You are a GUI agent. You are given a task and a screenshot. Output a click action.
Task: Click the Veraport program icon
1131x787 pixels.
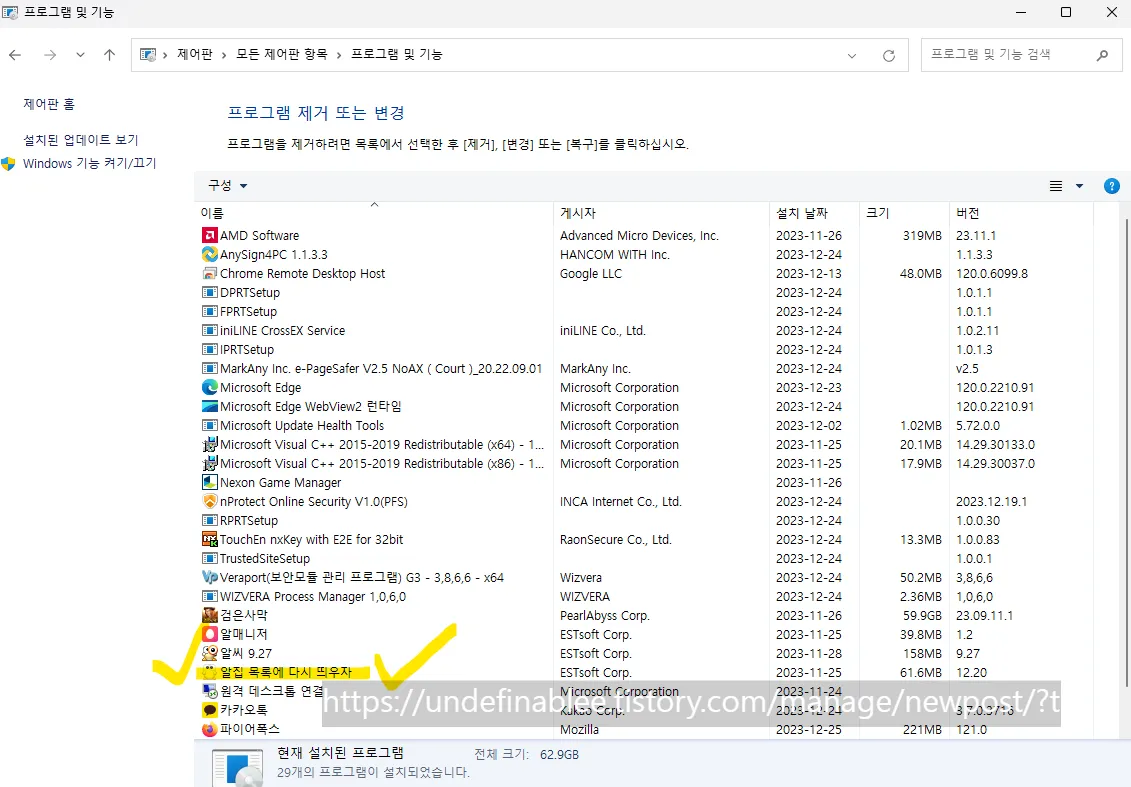(209, 577)
